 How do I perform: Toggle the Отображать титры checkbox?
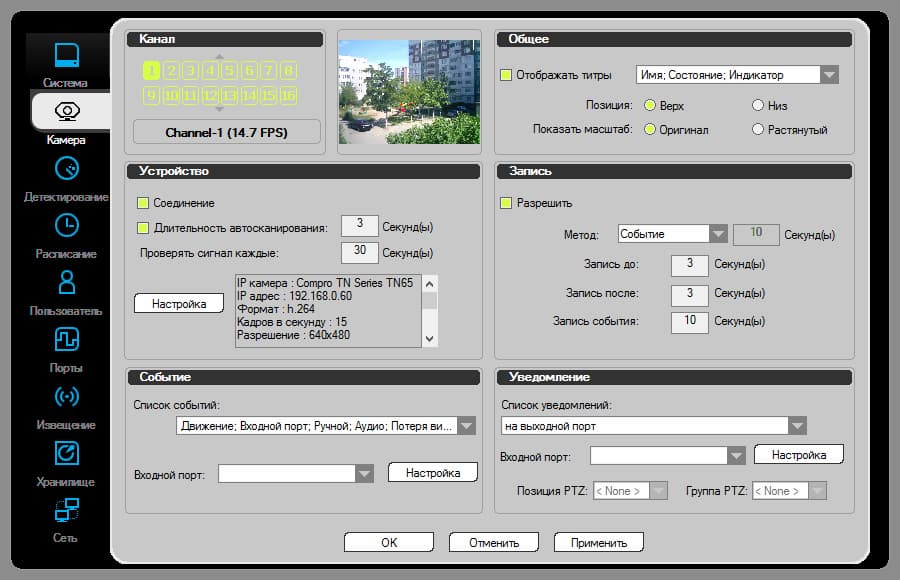click(x=506, y=75)
